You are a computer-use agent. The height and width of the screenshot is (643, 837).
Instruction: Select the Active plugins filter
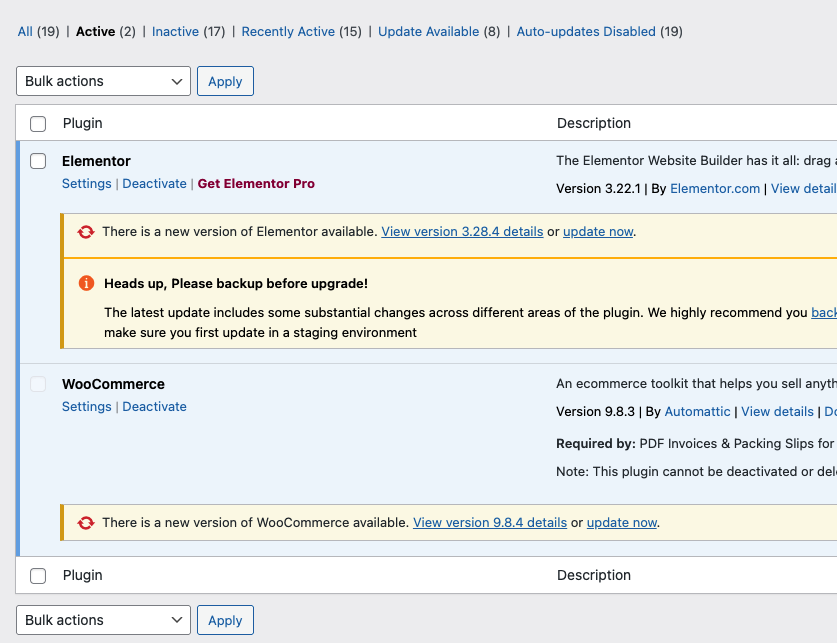click(x=96, y=31)
